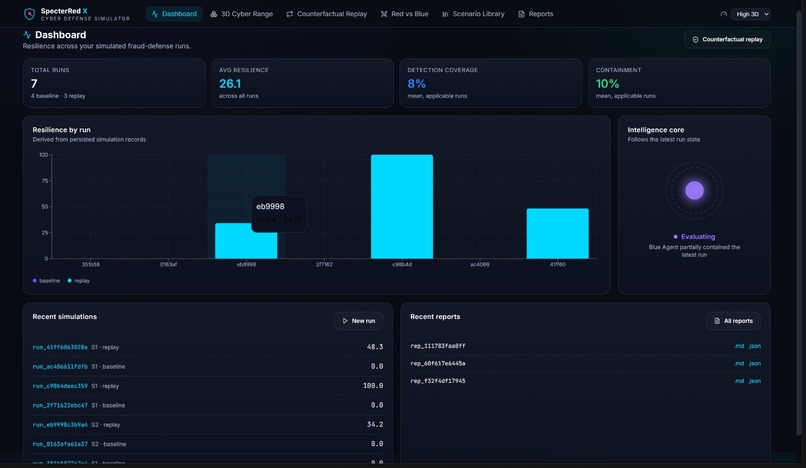Select the Scenario Library tab
This screenshot has height=468, width=806.
click(473, 14)
